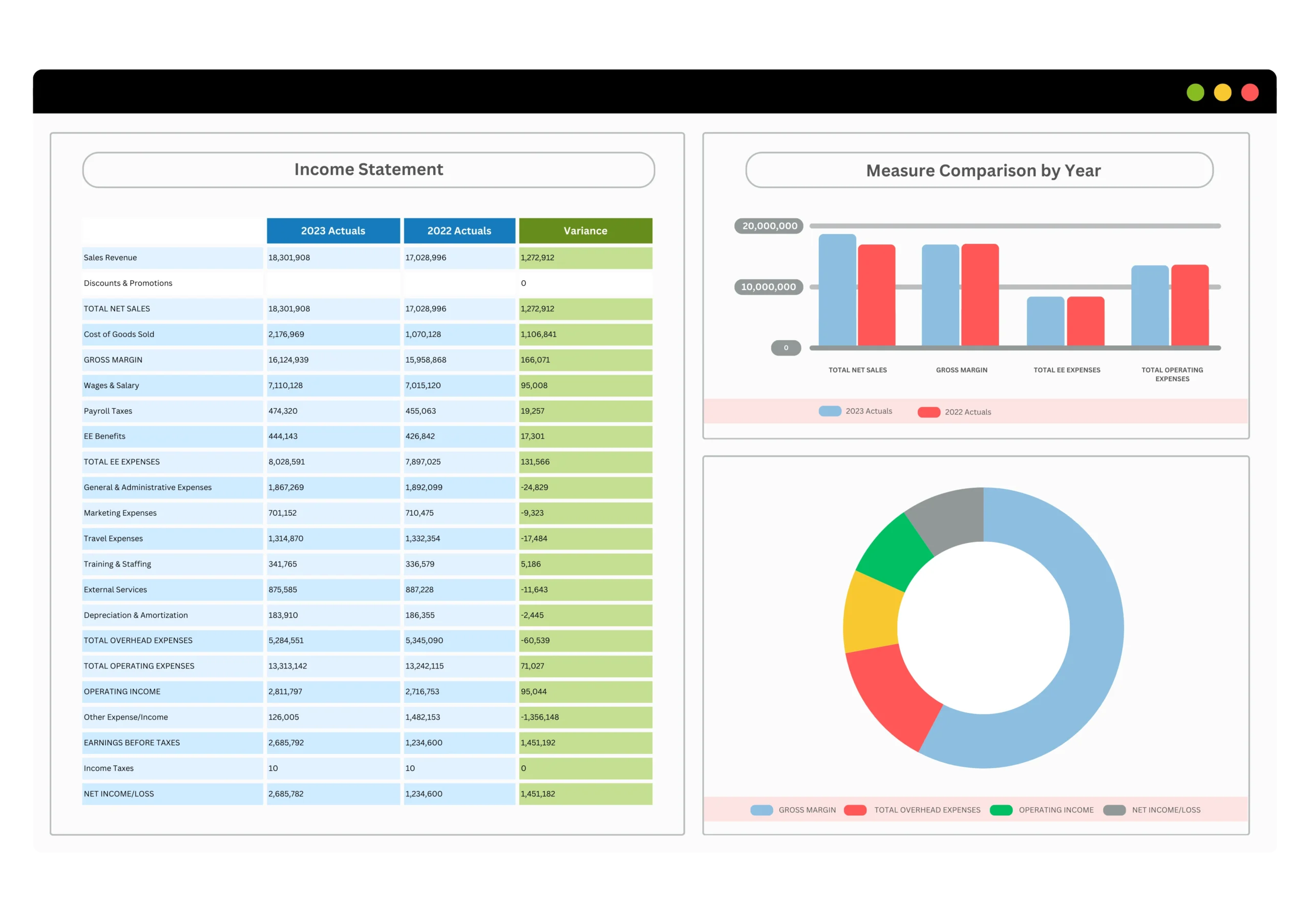This screenshot has width=1311, height=924.
Task: Click the red Gross Margin bar
Action: 978,294
